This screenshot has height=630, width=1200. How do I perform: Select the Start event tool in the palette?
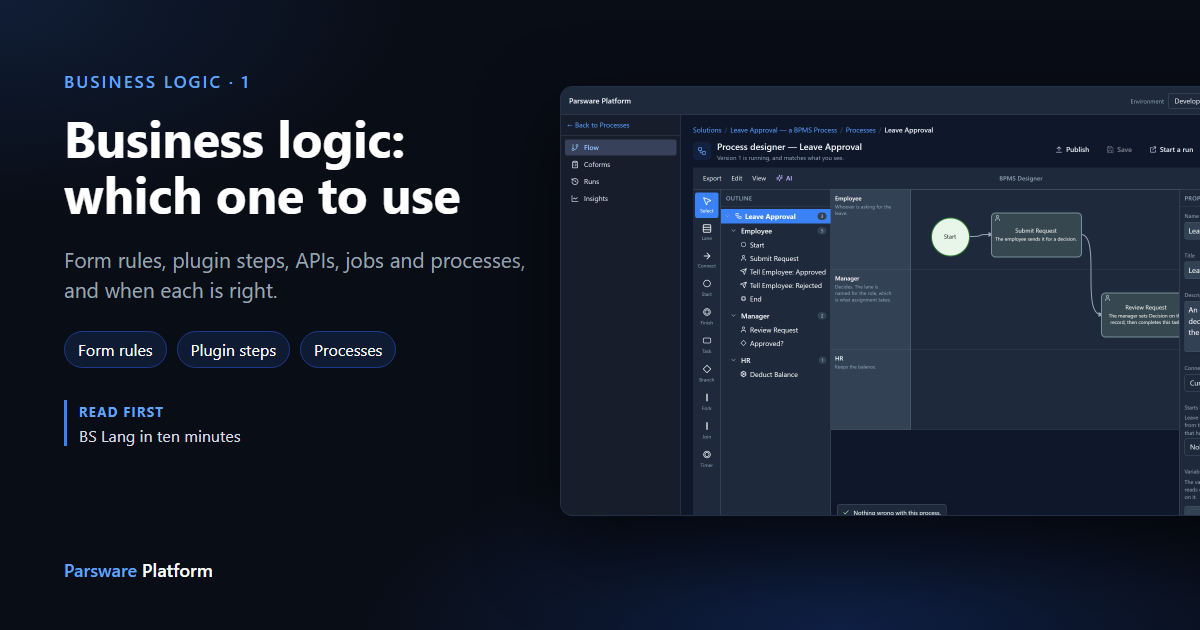tap(707, 288)
